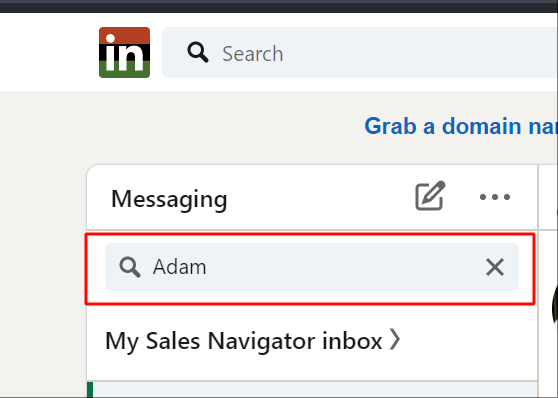Screen dimensions: 558x398
Task: Open the 'Grab a domain name' ad link
Action: click(x=461, y=126)
